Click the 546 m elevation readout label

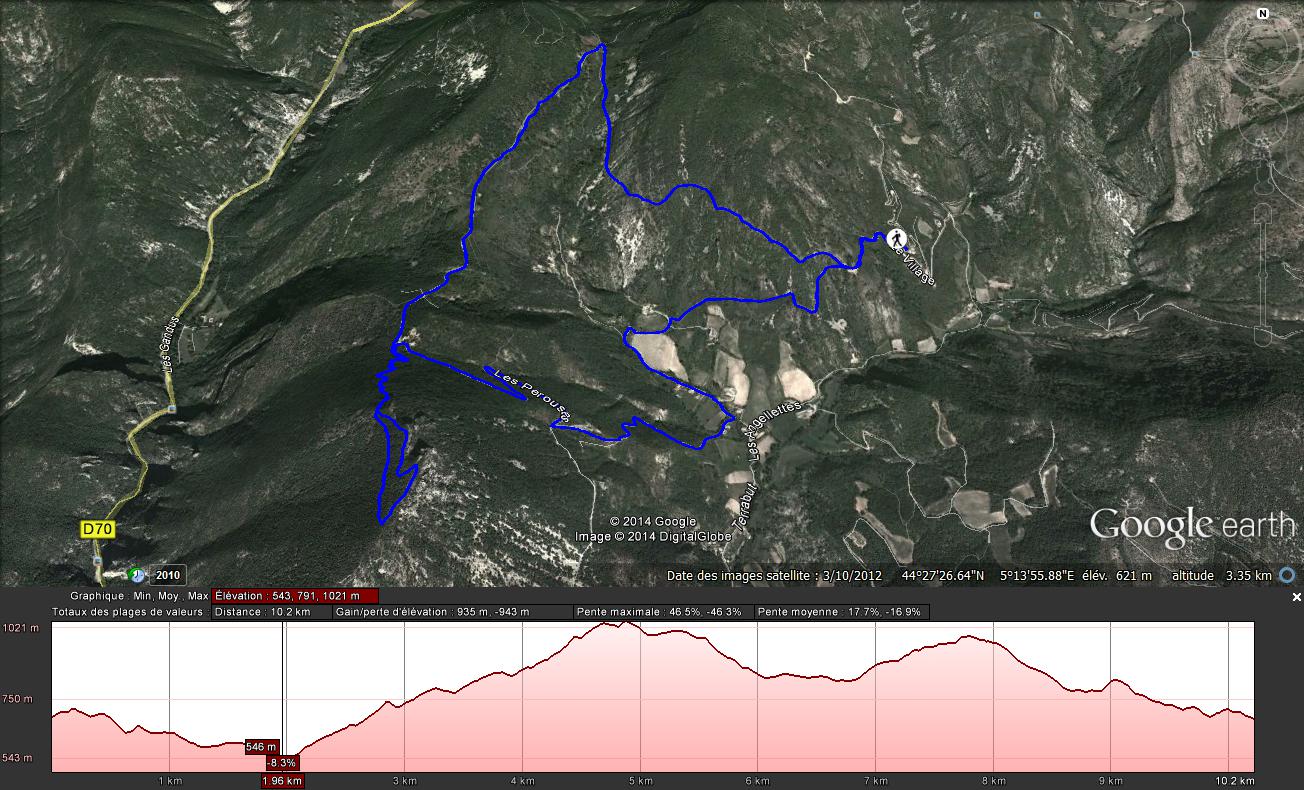coord(261,747)
